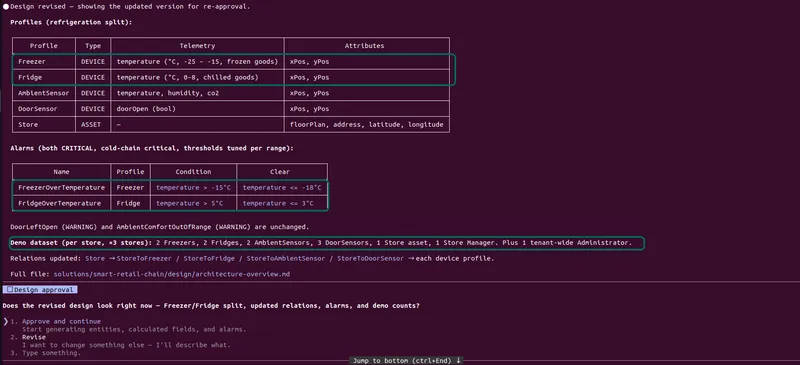Click the 'AmbientSensor' profile cell
The width and height of the screenshot is (800, 365).
pos(44,93)
